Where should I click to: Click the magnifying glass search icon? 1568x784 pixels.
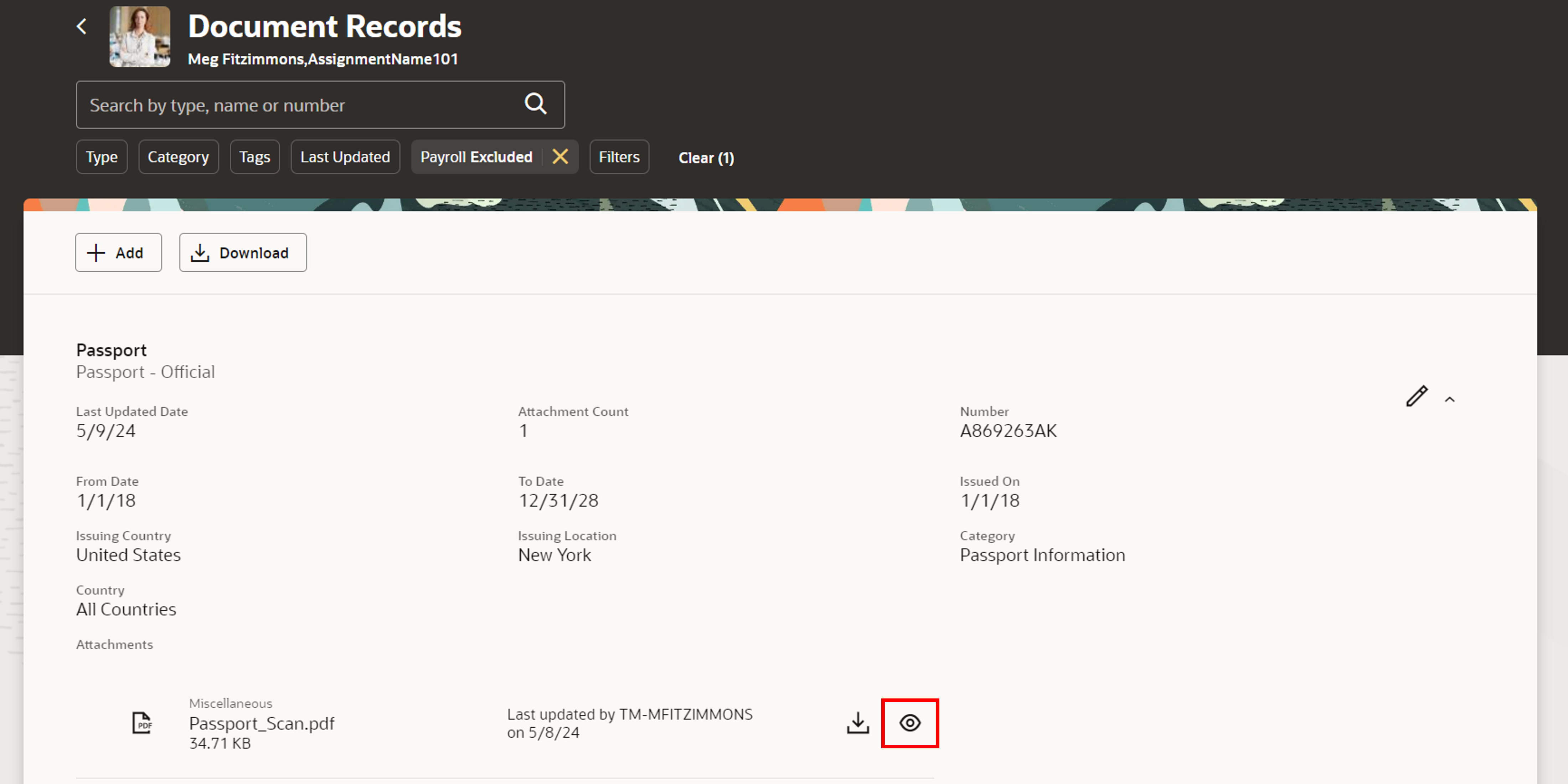[535, 104]
